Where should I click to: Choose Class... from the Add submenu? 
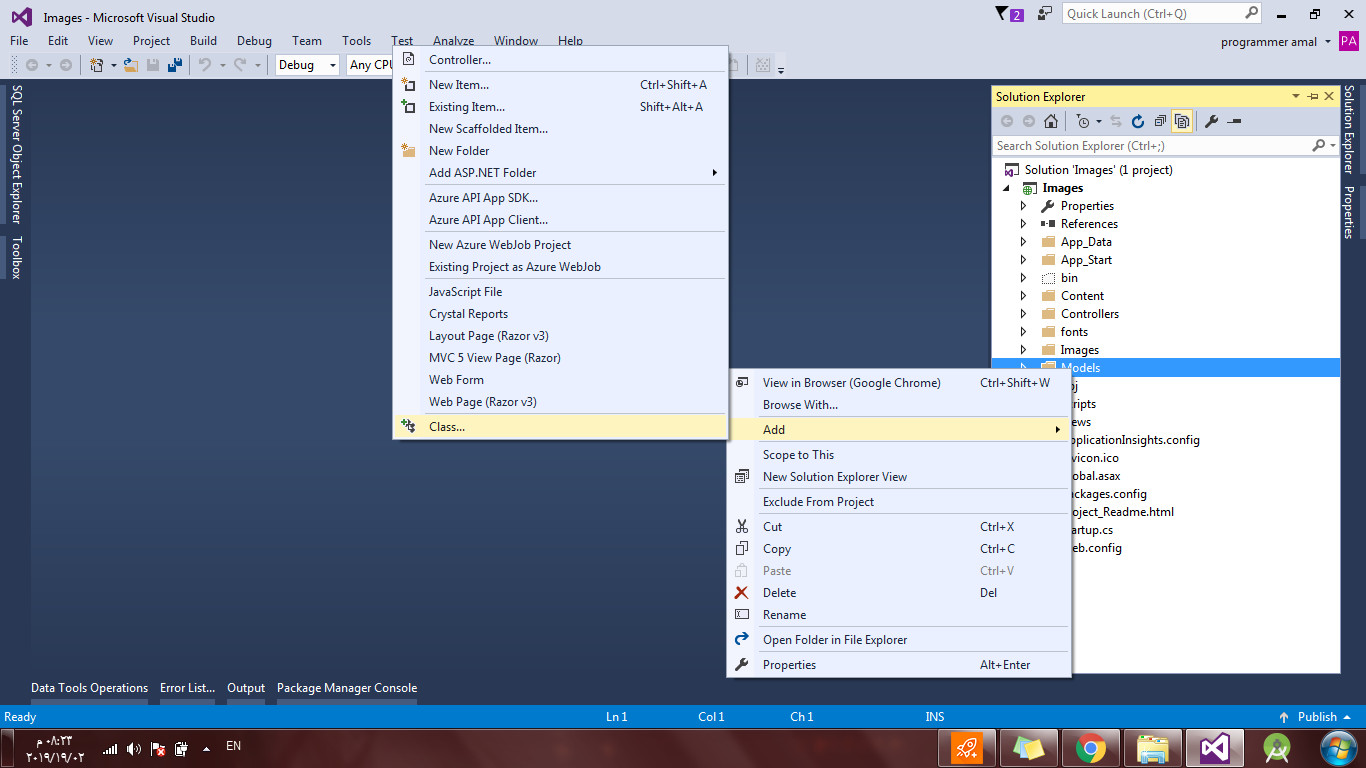point(560,426)
